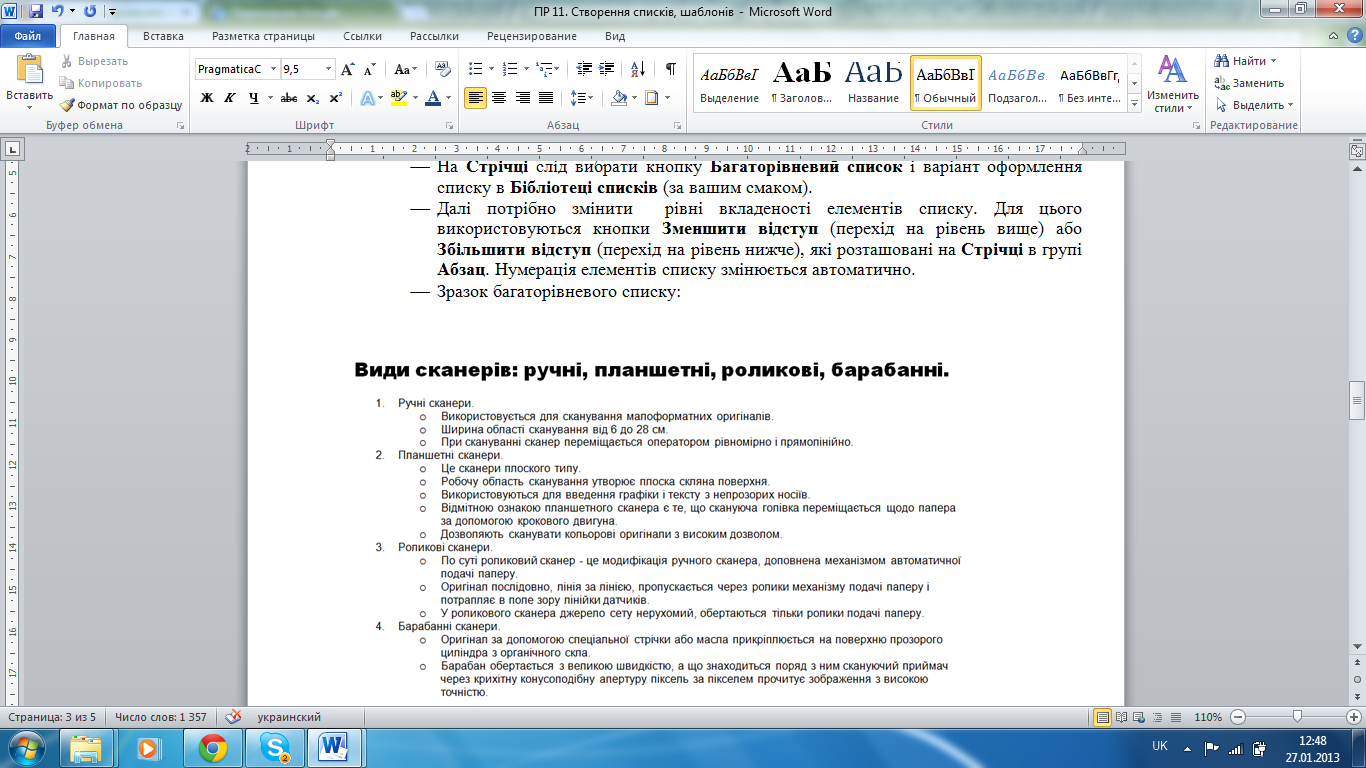Click the 'украинский' language indicator
The height and width of the screenshot is (768, 1366).
click(289, 717)
